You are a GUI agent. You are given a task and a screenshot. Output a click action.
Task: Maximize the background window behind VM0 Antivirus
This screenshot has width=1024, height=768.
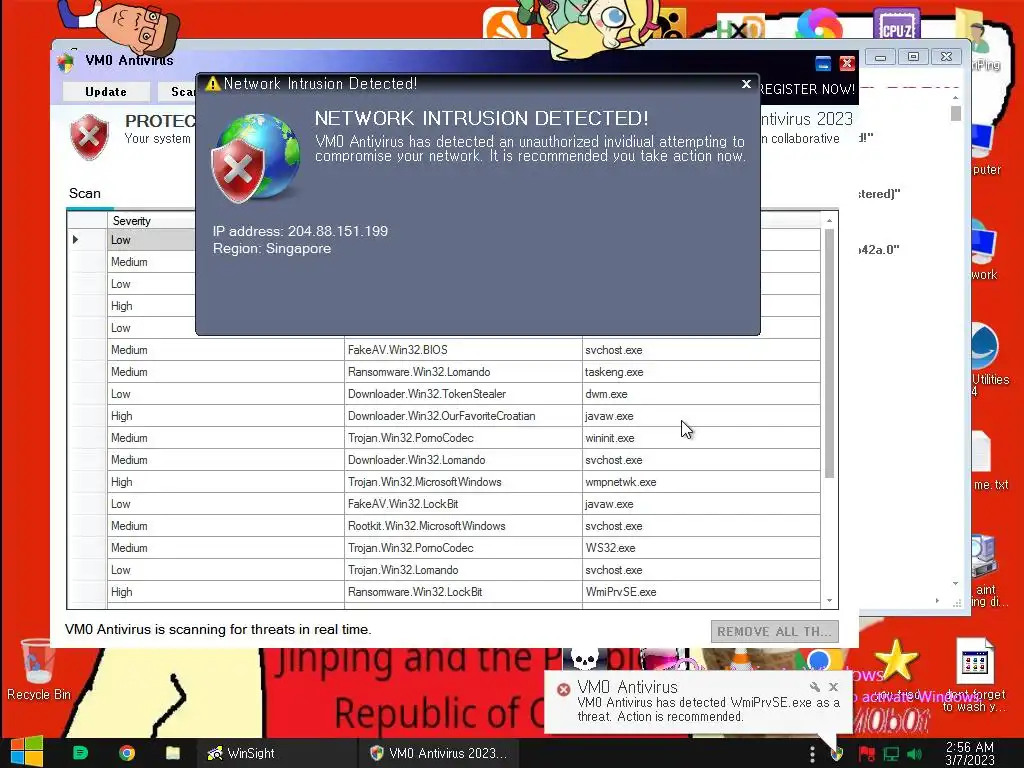pyautogui.click(x=913, y=57)
